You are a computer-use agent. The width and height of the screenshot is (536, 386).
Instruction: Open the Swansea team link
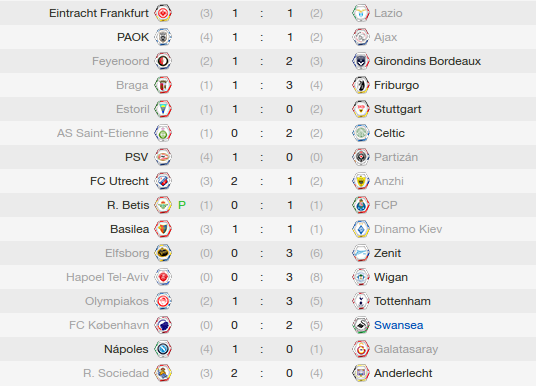(x=399, y=325)
